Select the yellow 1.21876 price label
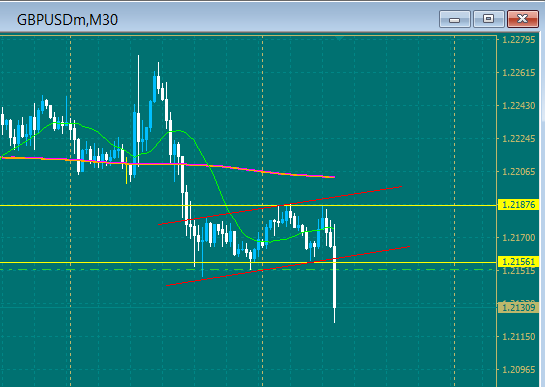Viewport: 545px width, 387px height. [x=519, y=205]
